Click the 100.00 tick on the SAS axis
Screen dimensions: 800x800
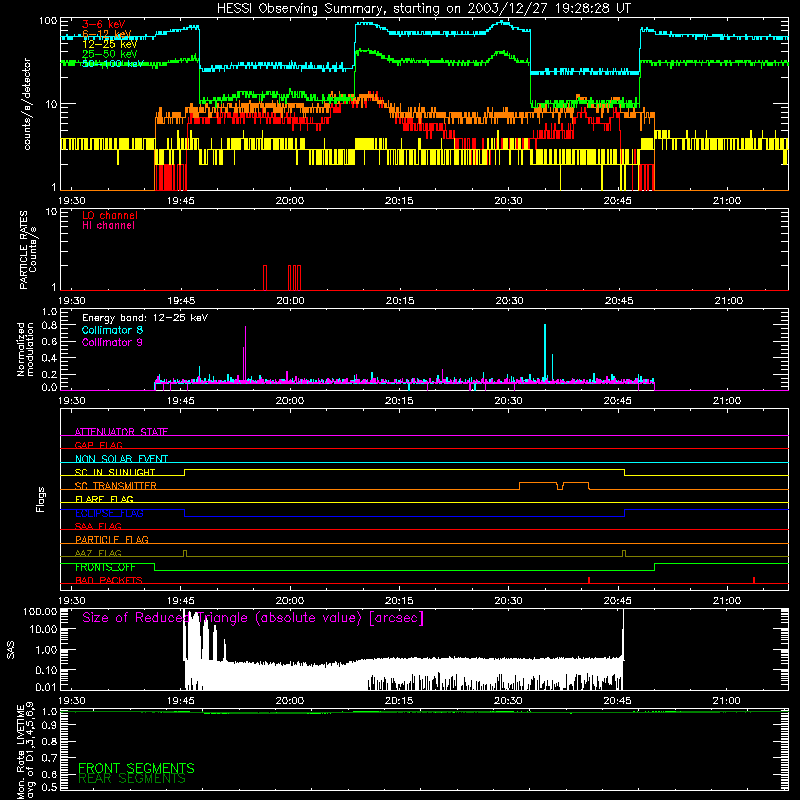click(40, 612)
